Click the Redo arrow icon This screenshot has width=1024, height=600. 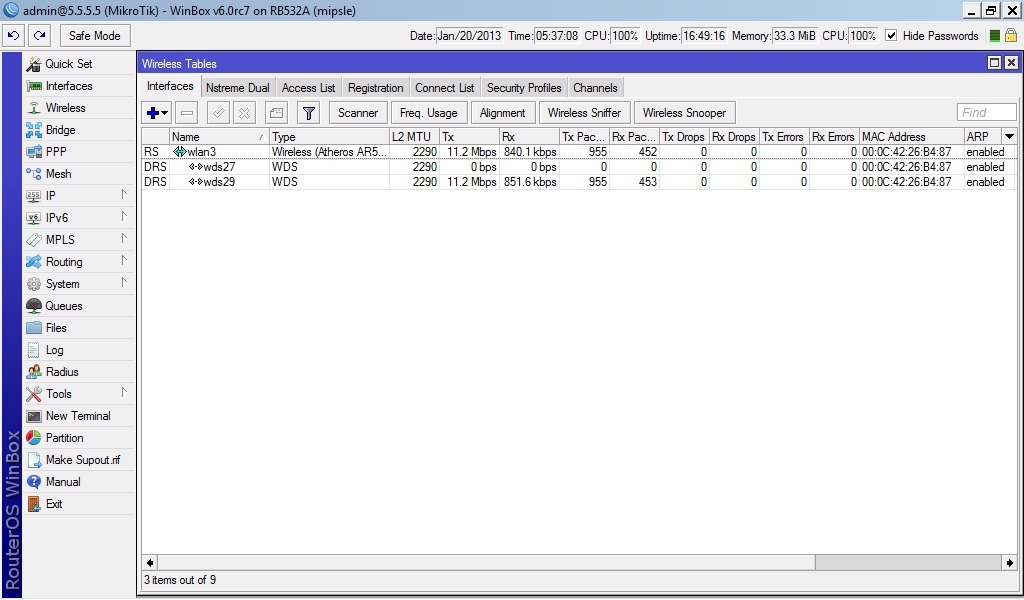click(x=40, y=36)
